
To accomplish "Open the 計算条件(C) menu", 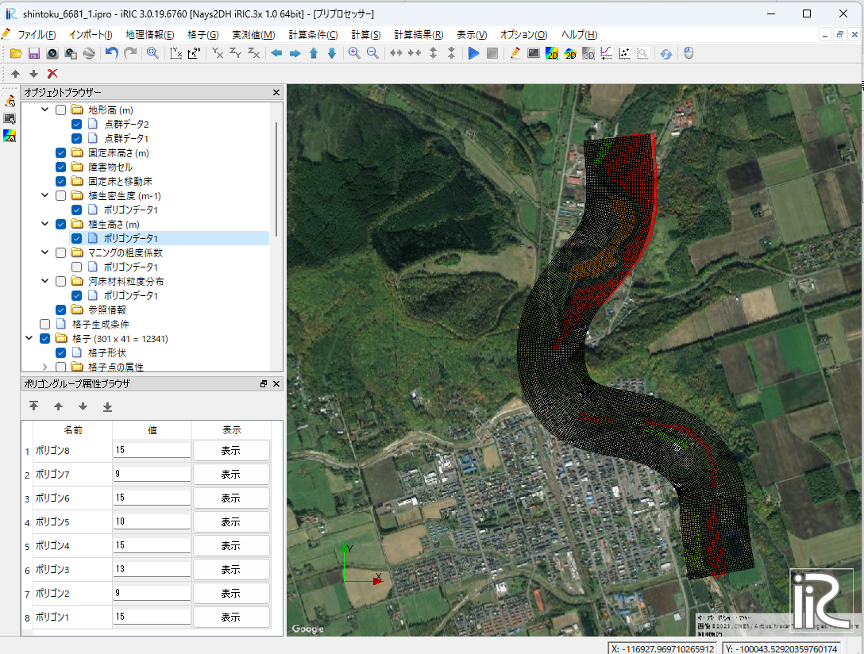I will click(313, 34).
